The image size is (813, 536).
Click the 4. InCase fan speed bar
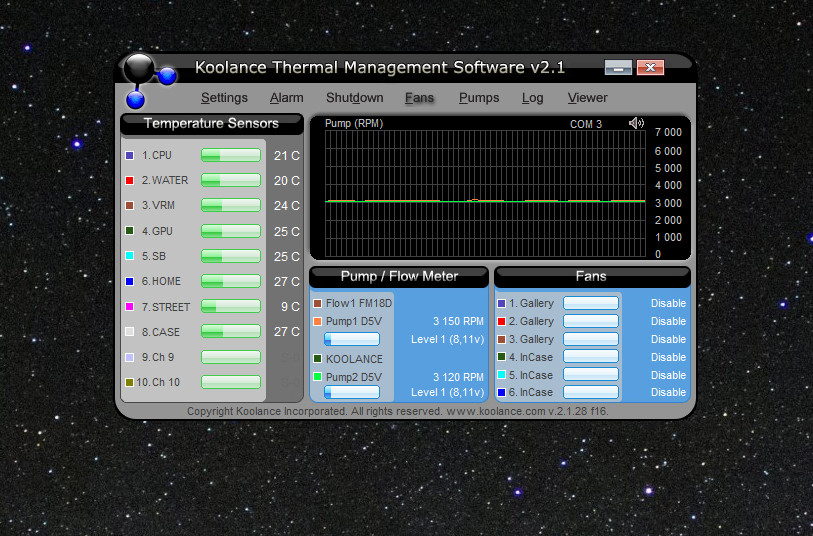[x=591, y=357]
